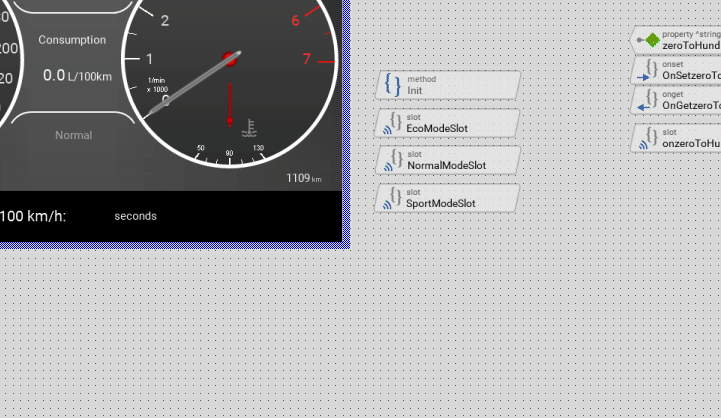Click the Normal drive mode text
721x418 pixels.
(73, 135)
